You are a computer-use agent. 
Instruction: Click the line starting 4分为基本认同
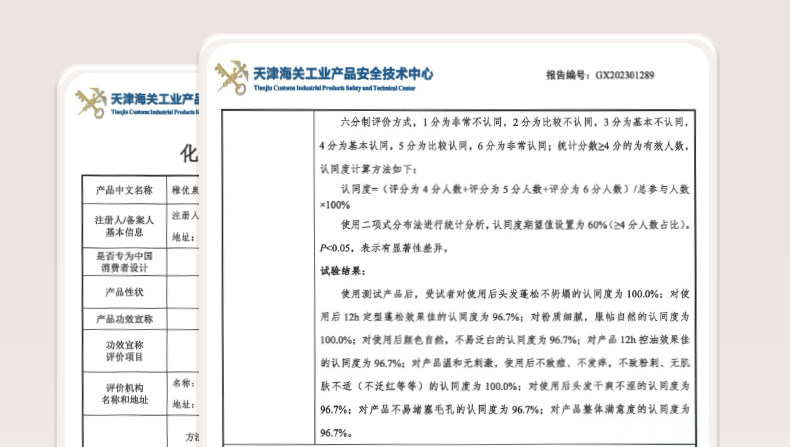(x=504, y=146)
